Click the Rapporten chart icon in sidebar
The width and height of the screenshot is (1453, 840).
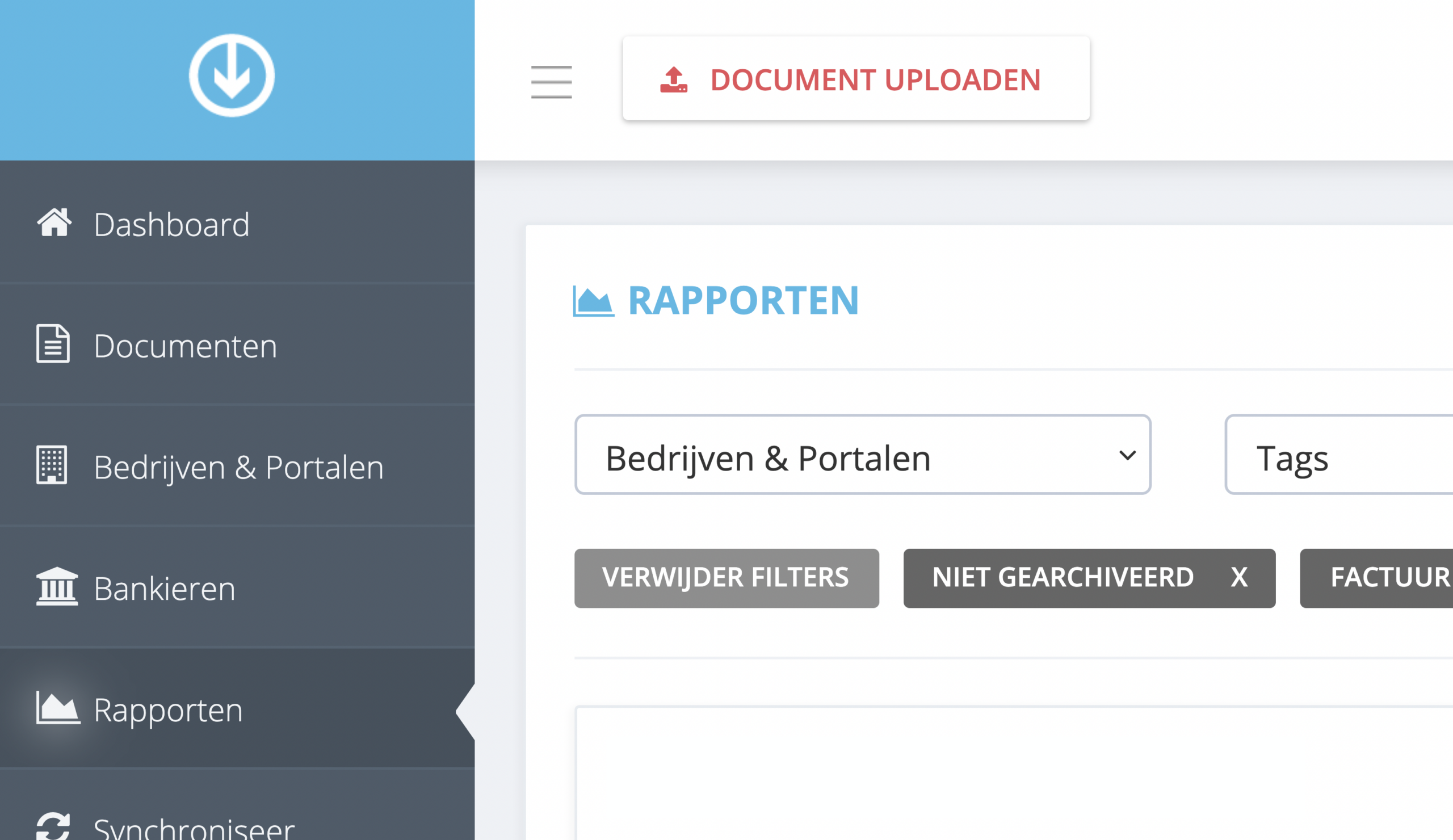[58, 707]
